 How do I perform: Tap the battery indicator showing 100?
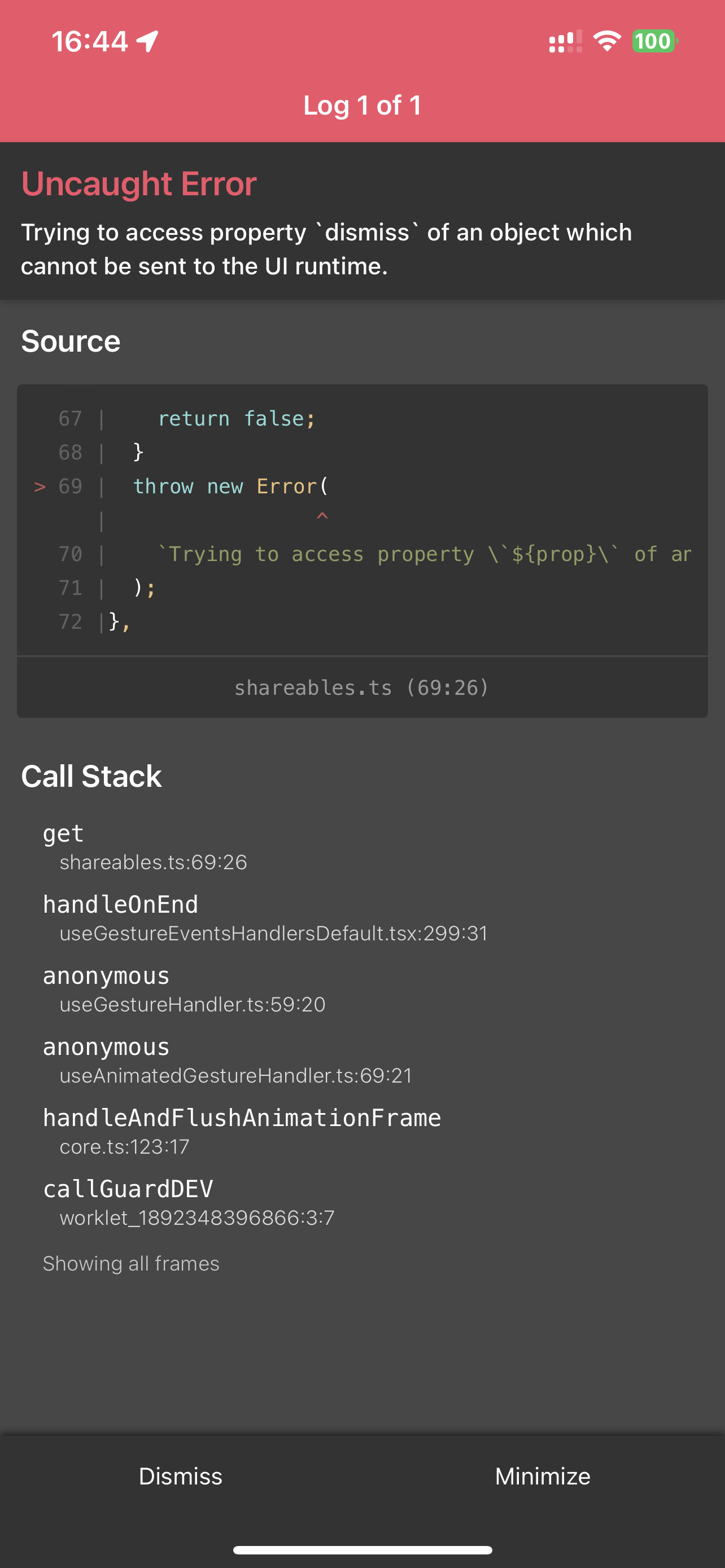[653, 41]
